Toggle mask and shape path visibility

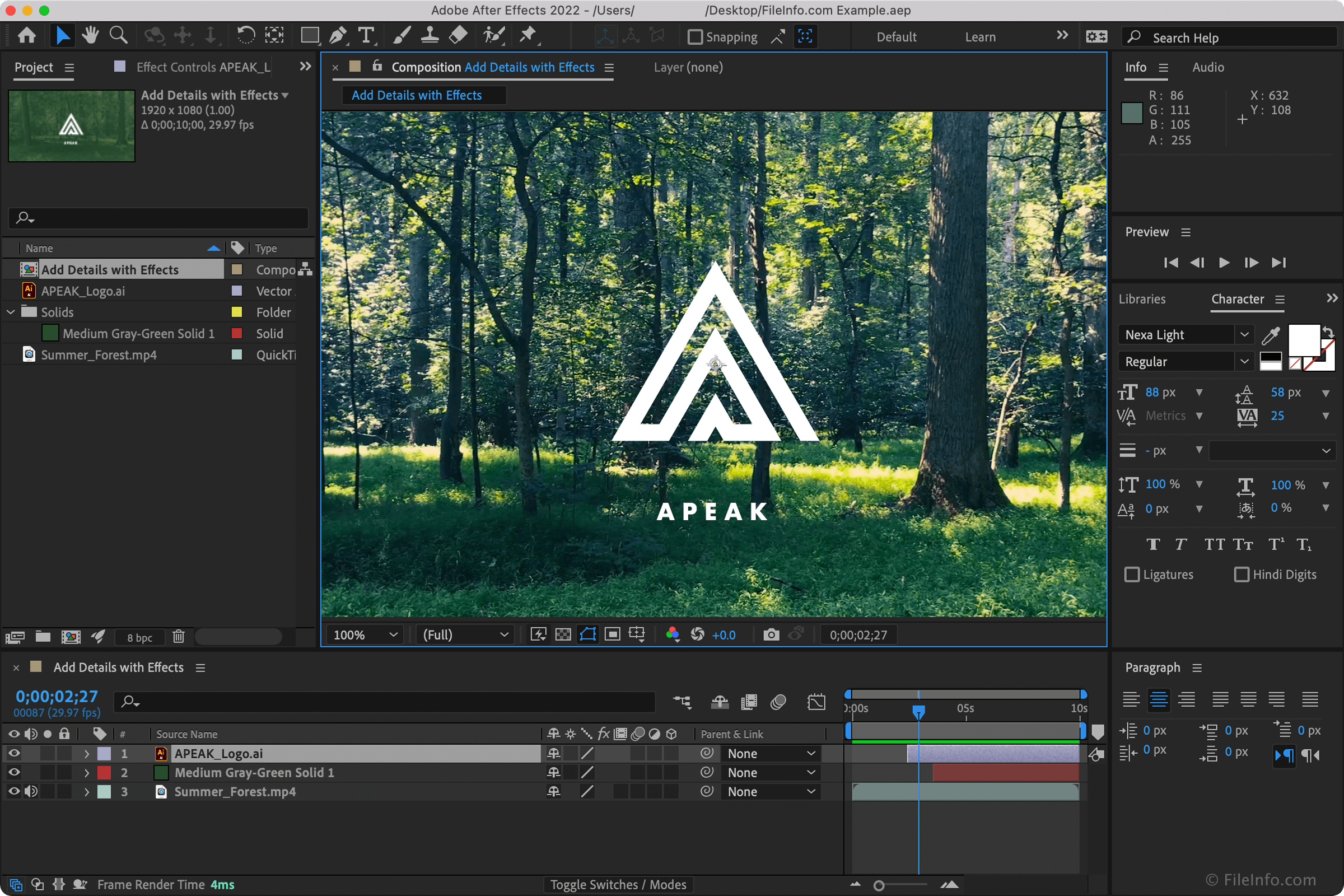[587, 635]
